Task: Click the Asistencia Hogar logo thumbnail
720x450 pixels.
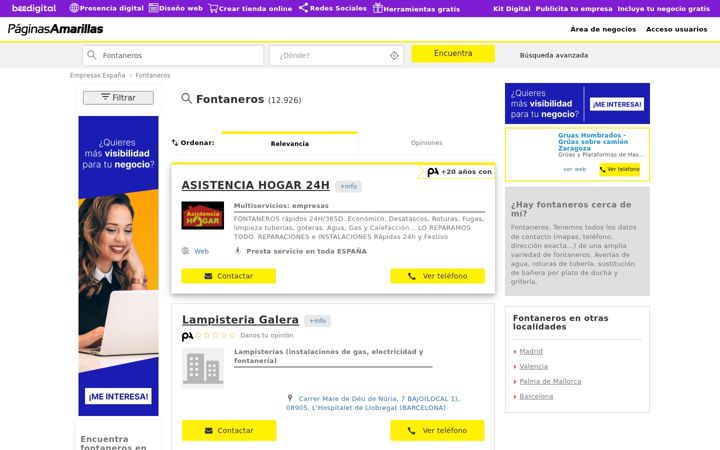Action: tap(202, 215)
